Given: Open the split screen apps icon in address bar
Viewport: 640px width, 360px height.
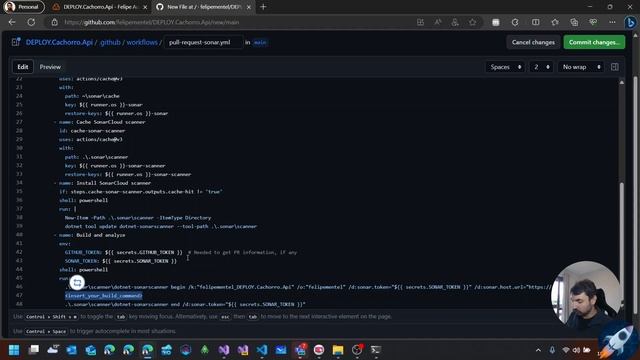Looking at the screenshot, I should coord(420,22).
